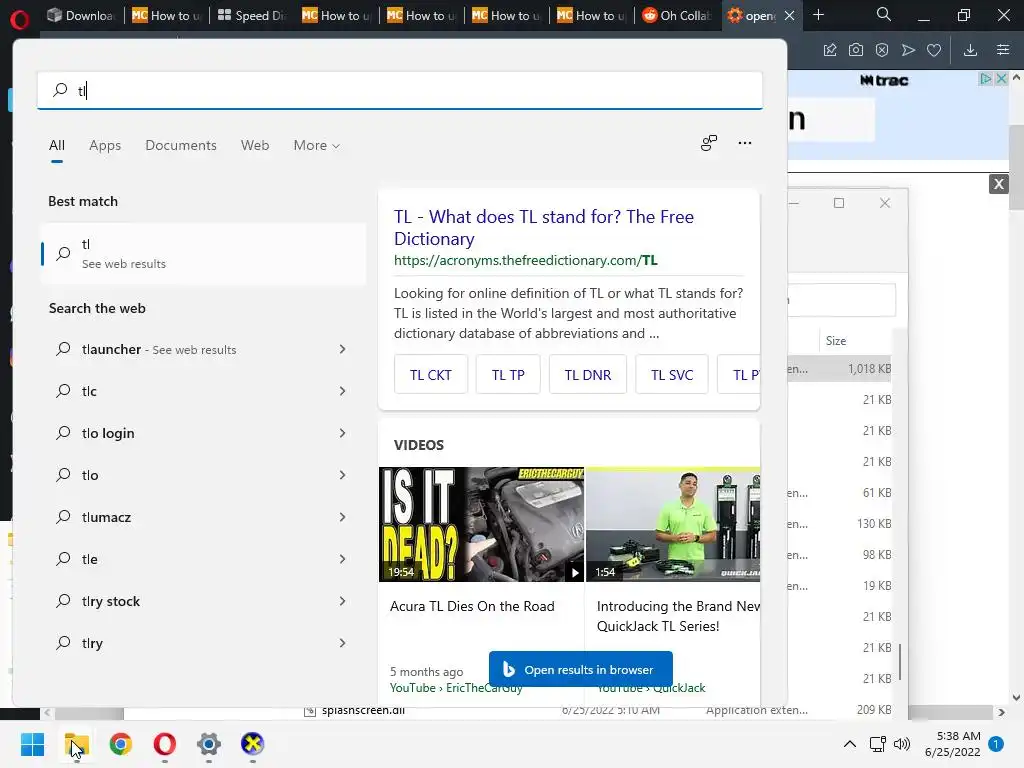The height and width of the screenshot is (768, 1024).
Task: Switch to the Download tab
Action: 81,16
